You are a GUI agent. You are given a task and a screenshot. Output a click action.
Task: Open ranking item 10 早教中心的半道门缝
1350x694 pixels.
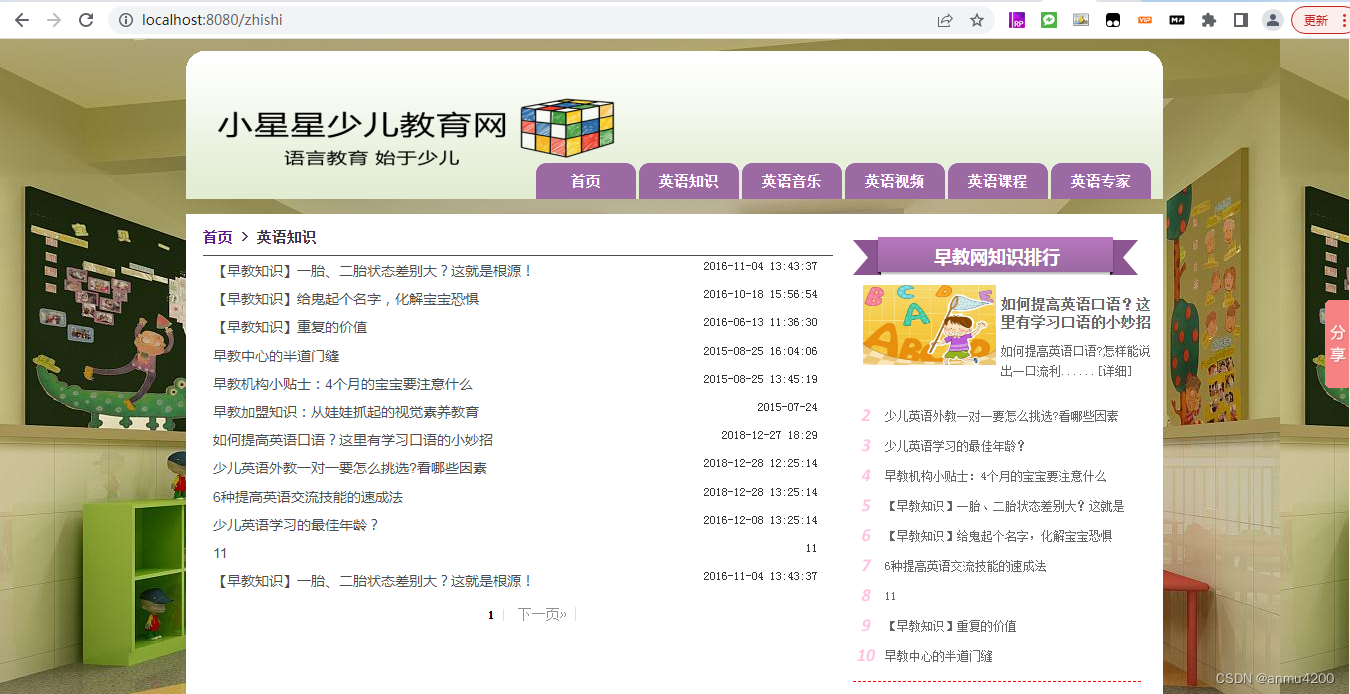(938, 656)
